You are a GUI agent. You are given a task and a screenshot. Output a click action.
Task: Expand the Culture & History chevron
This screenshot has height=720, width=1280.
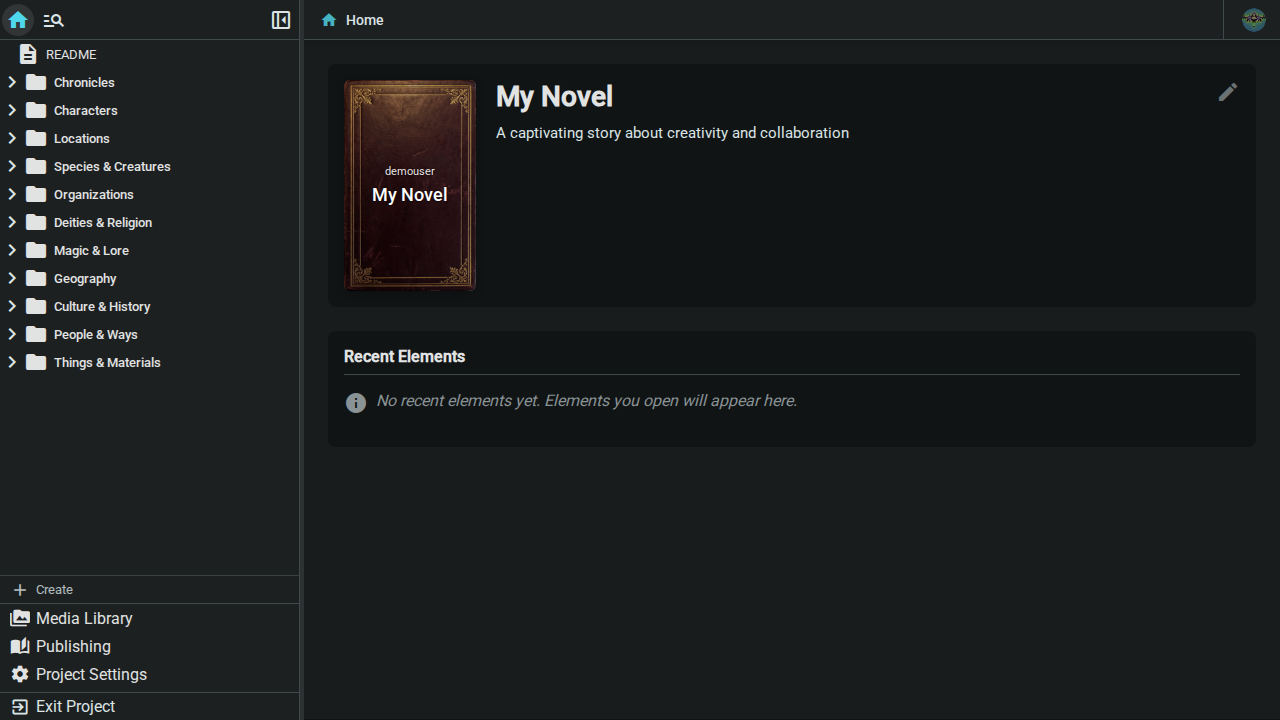12,306
